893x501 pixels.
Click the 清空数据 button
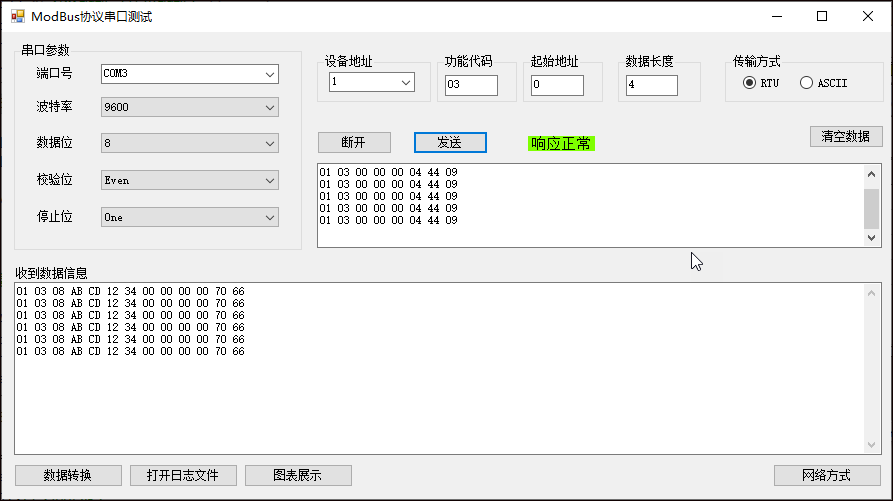tap(846, 137)
